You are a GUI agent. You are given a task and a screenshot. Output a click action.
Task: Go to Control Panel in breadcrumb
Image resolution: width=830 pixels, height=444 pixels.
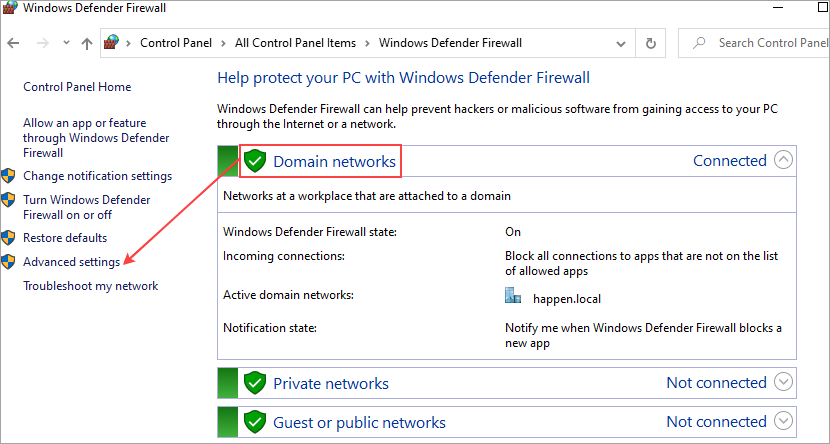(x=177, y=43)
